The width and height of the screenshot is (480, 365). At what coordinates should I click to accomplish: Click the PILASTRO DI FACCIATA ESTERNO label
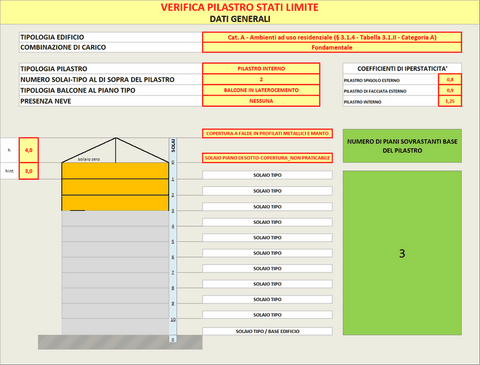(x=375, y=91)
